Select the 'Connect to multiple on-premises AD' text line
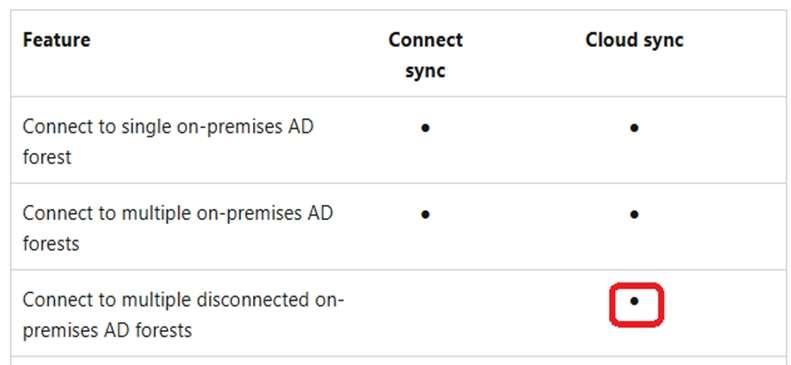The width and height of the screenshot is (791, 365). tap(178, 213)
